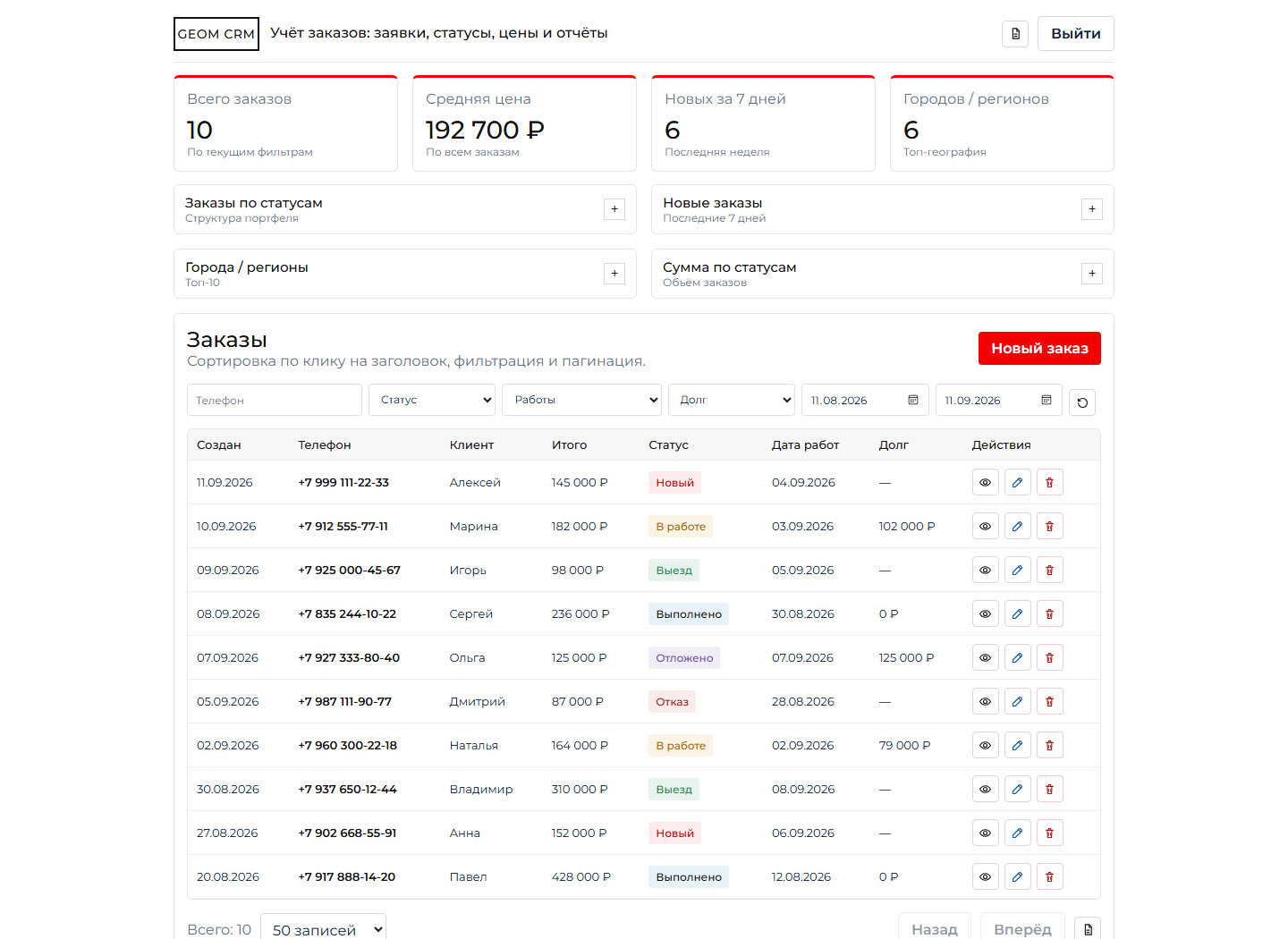Sort orders by Дата работ header
The image size is (1288, 939).
tap(806, 444)
